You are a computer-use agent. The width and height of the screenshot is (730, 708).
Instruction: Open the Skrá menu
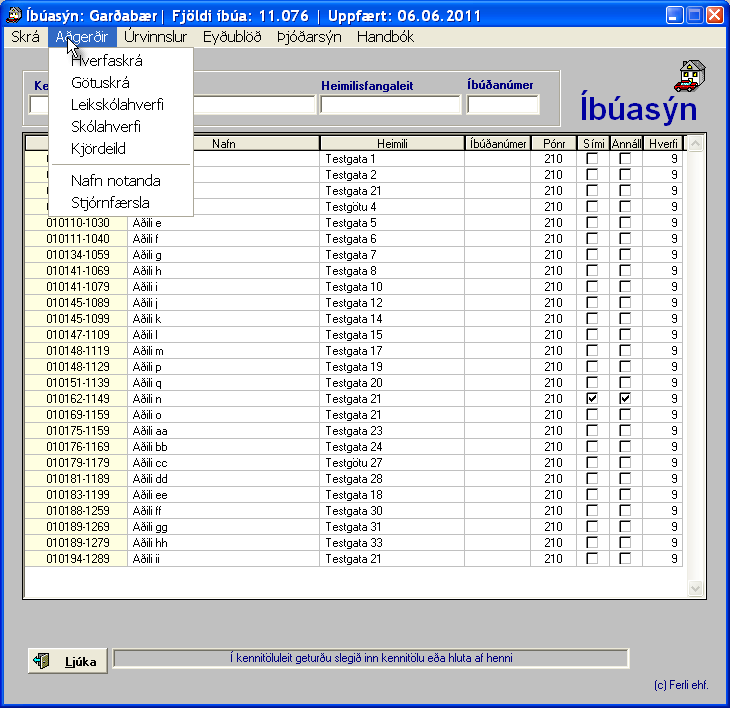point(25,37)
